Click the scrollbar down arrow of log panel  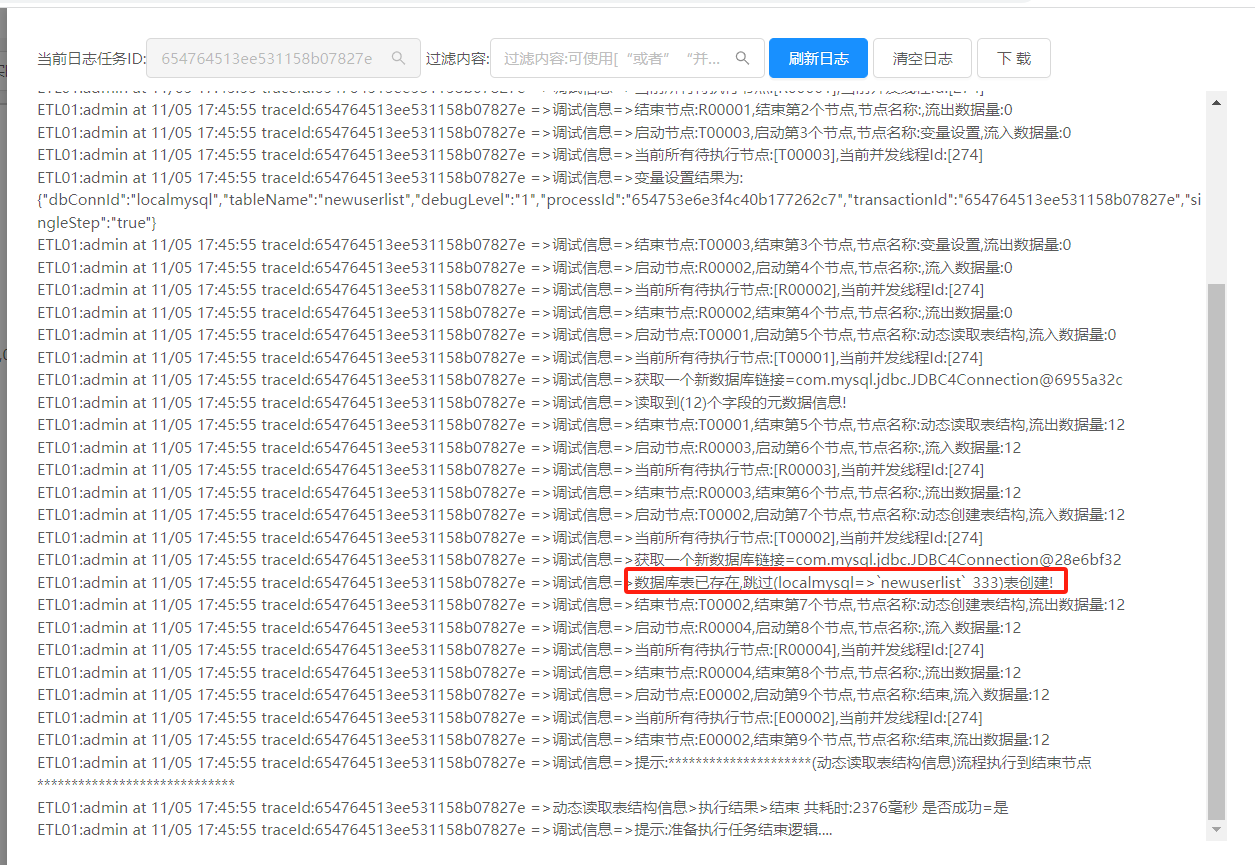point(1216,829)
